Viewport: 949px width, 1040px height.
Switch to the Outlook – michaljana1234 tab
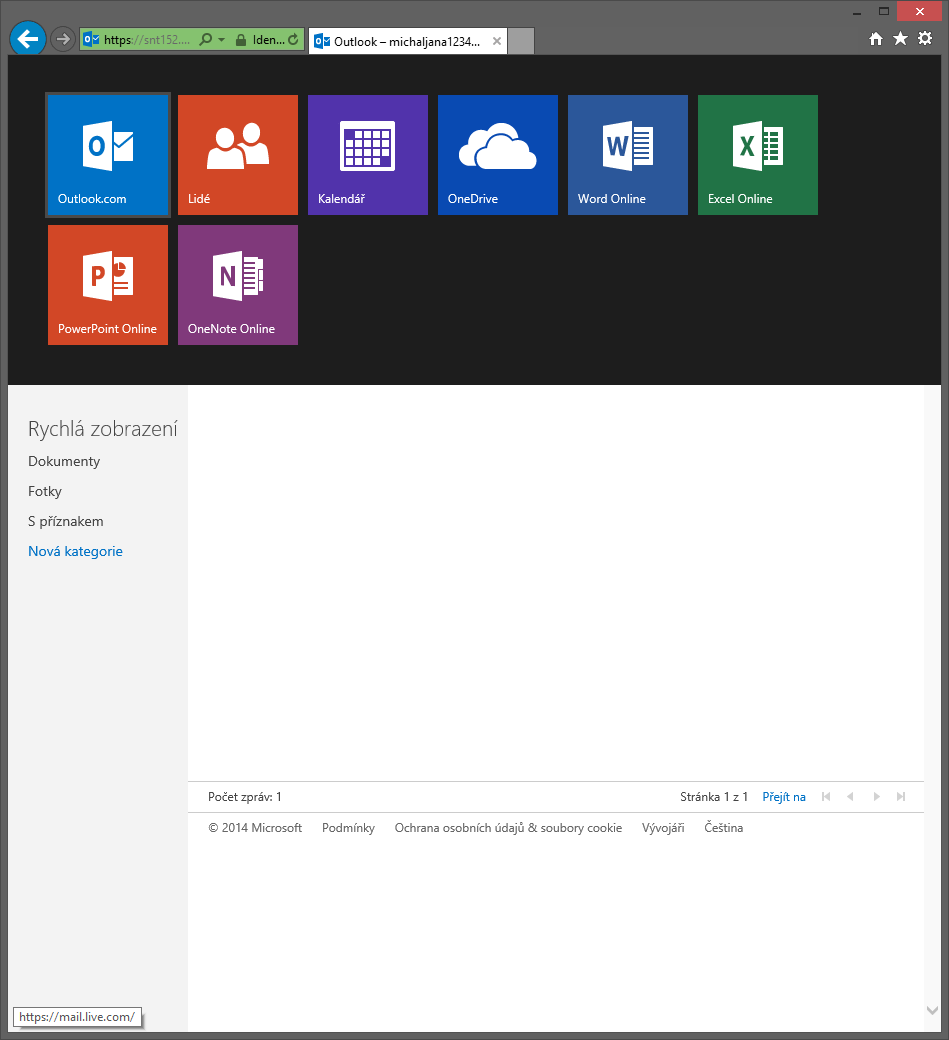[400, 41]
